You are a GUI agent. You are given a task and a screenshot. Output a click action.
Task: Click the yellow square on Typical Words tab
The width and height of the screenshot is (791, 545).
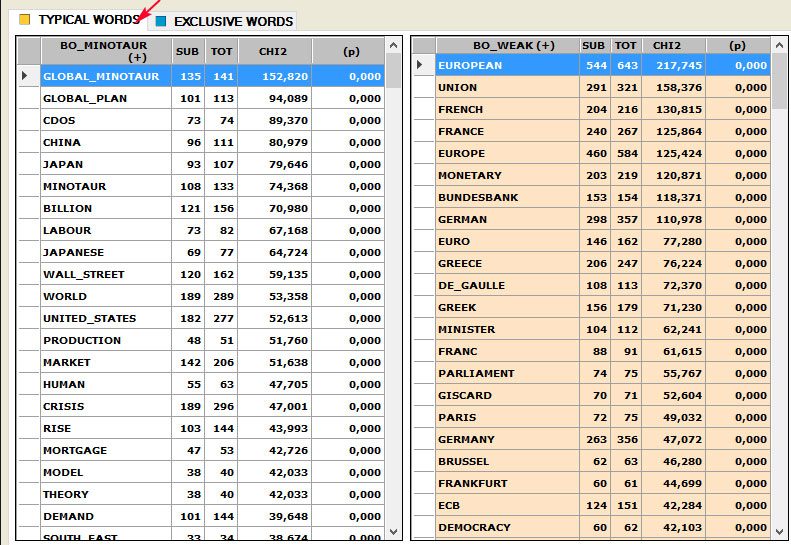24,20
